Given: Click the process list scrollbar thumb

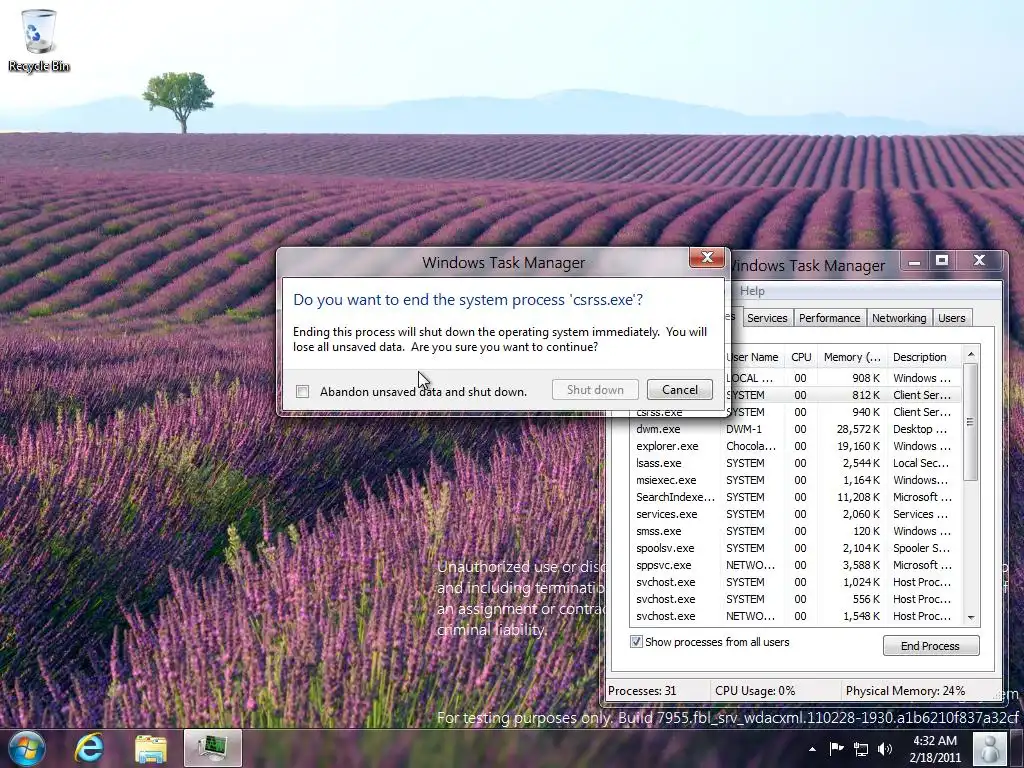Looking at the screenshot, I should coord(971,422).
